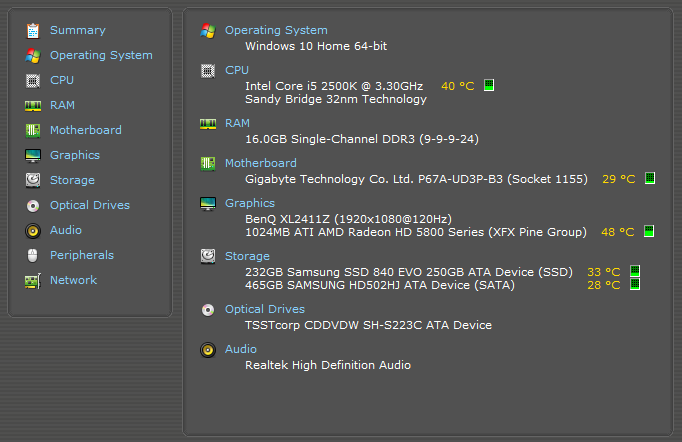Click the graphics card 48 °C temperature reading

point(617,232)
